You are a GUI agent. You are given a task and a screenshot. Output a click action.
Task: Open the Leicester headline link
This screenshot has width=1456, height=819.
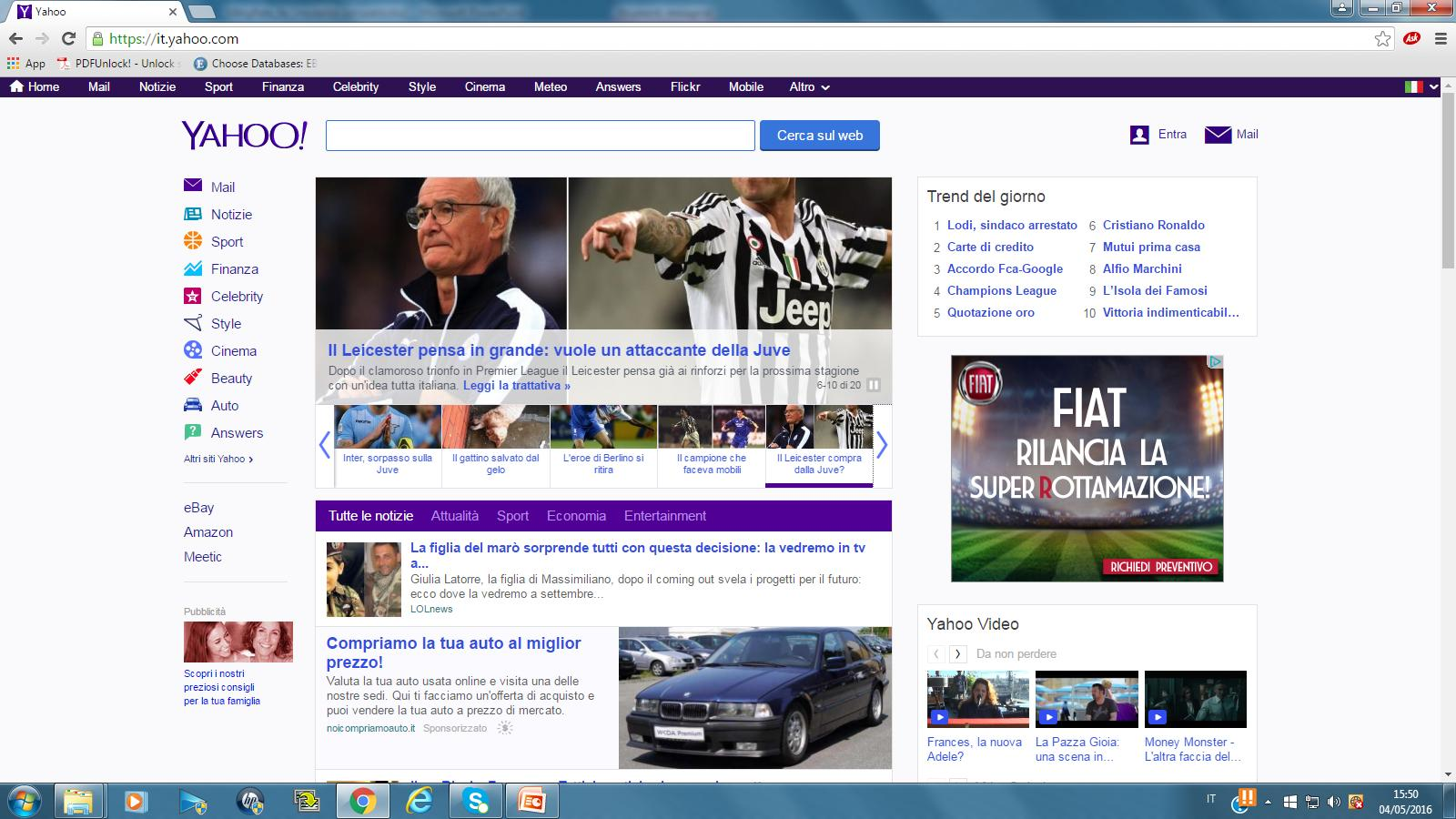(x=559, y=350)
